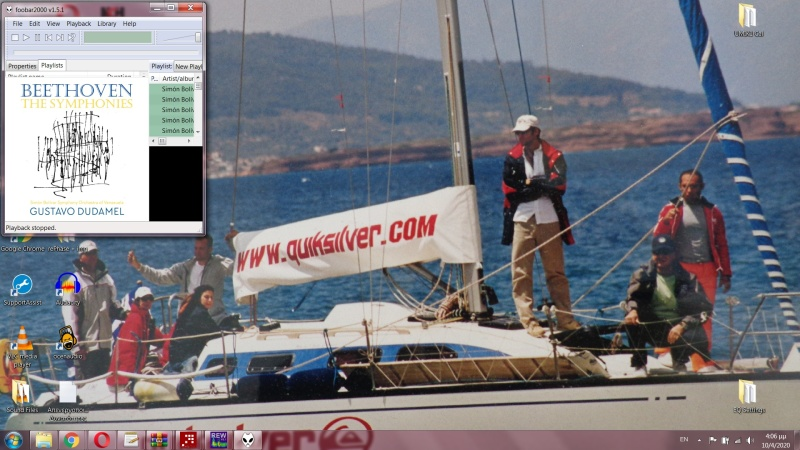Click the green visualization panel in toolbar
This screenshot has width=800, height=450.
118,37
